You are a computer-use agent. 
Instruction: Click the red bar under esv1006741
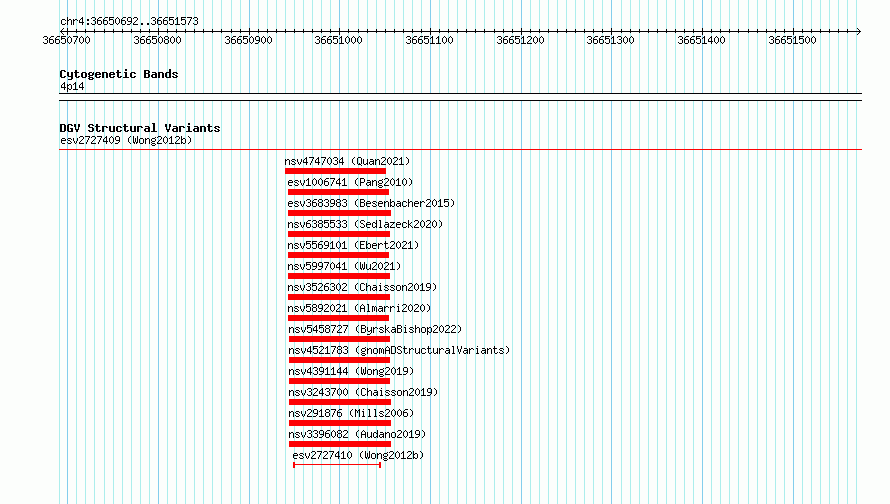[338, 192]
